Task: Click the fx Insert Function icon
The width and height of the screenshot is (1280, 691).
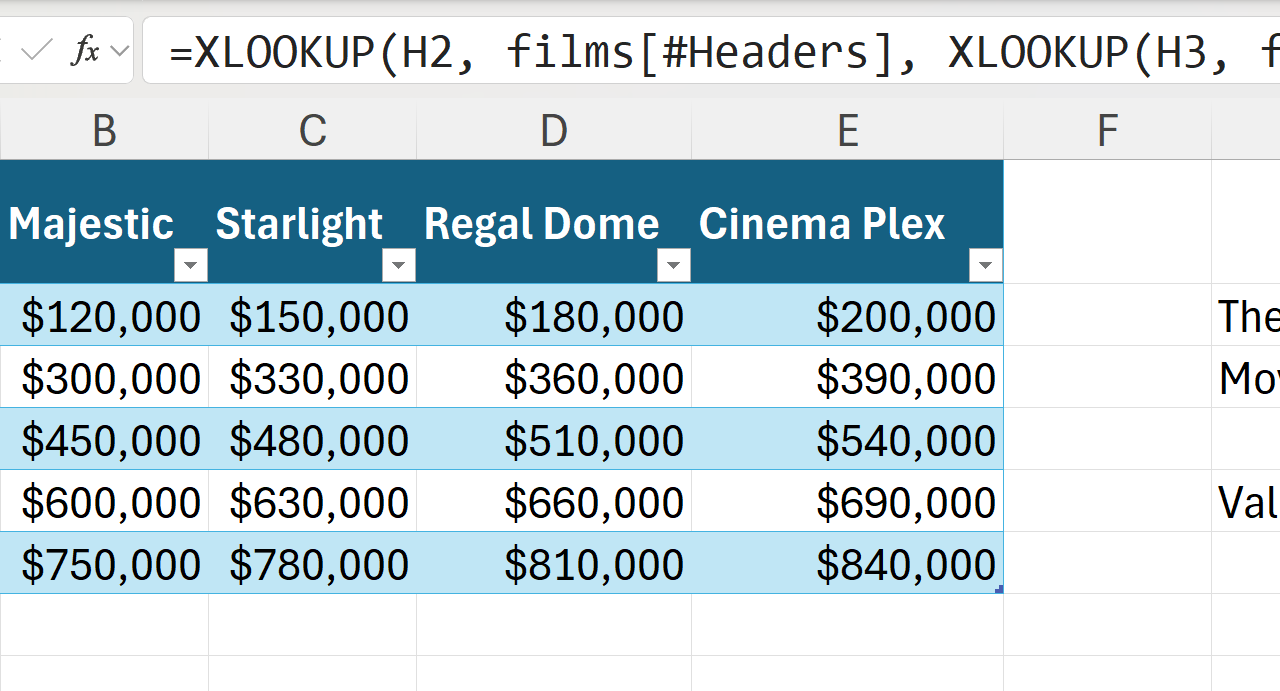Action: [x=85, y=50]
